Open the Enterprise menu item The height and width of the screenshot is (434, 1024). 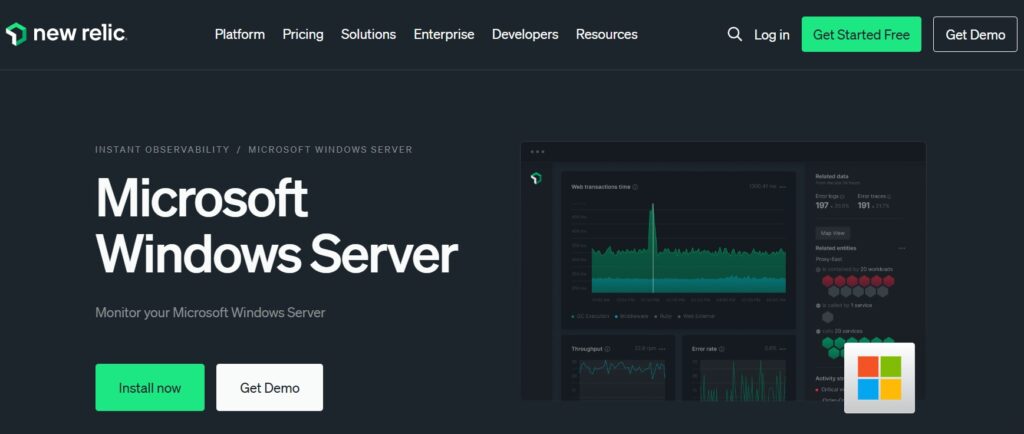click(x=444, y=34)
